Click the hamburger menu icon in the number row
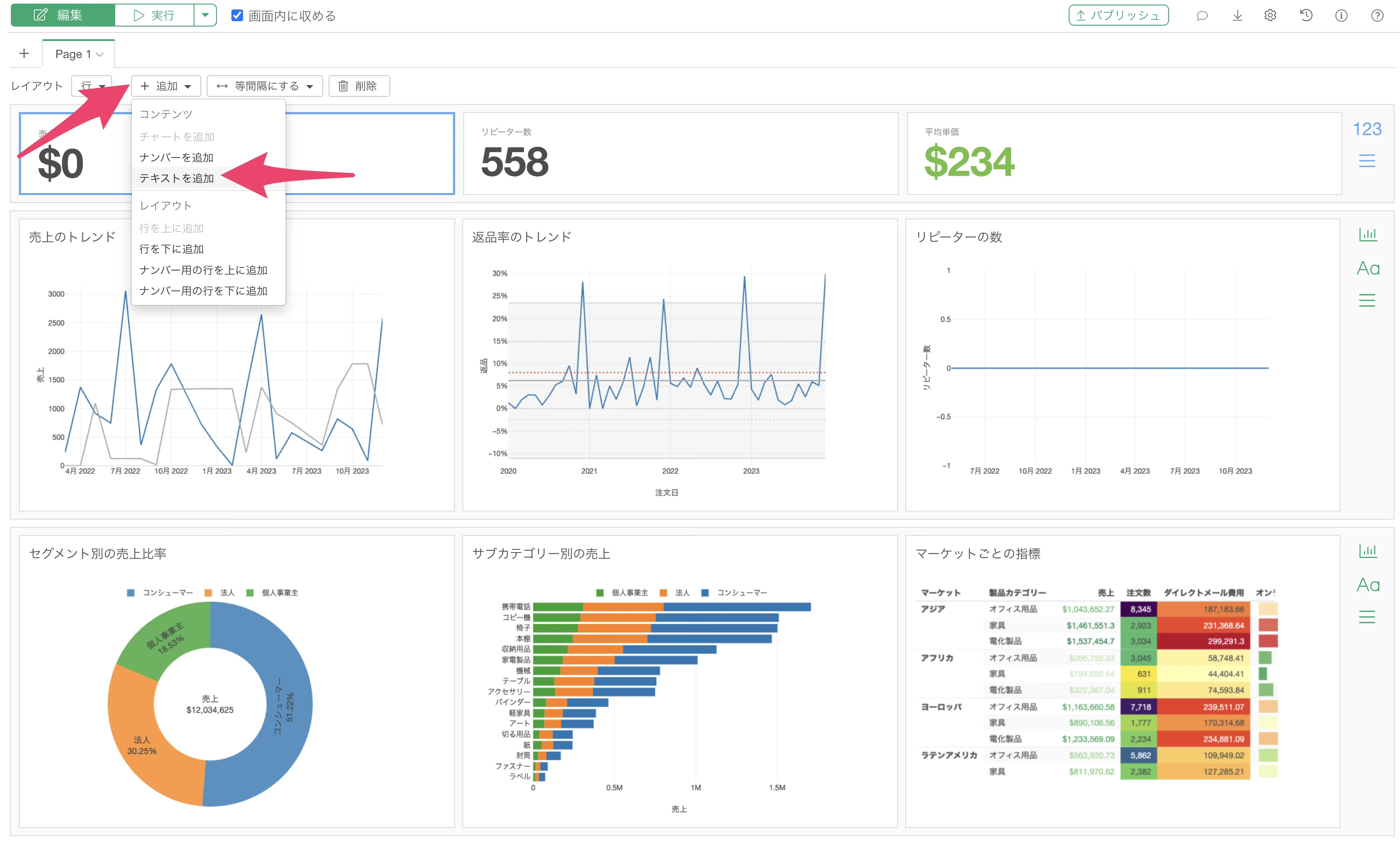 [1367, 161]
